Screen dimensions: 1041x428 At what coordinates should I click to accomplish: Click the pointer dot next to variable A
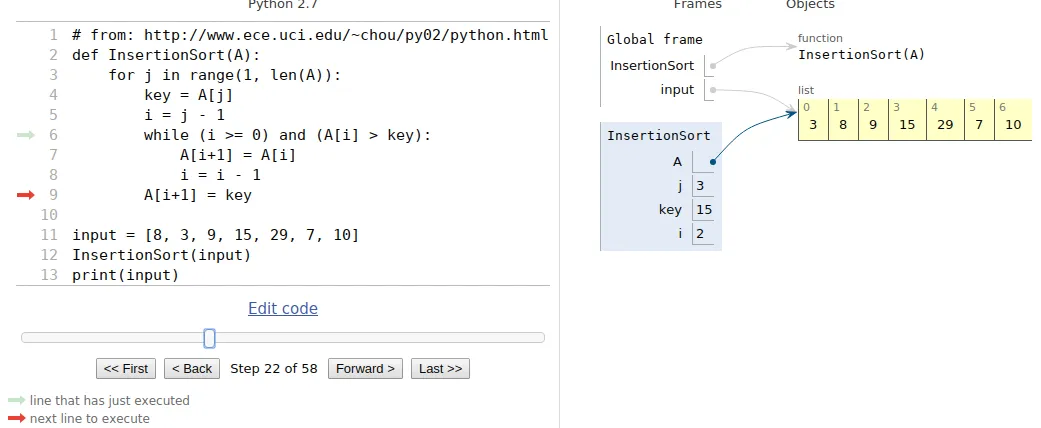pos(711,161)
